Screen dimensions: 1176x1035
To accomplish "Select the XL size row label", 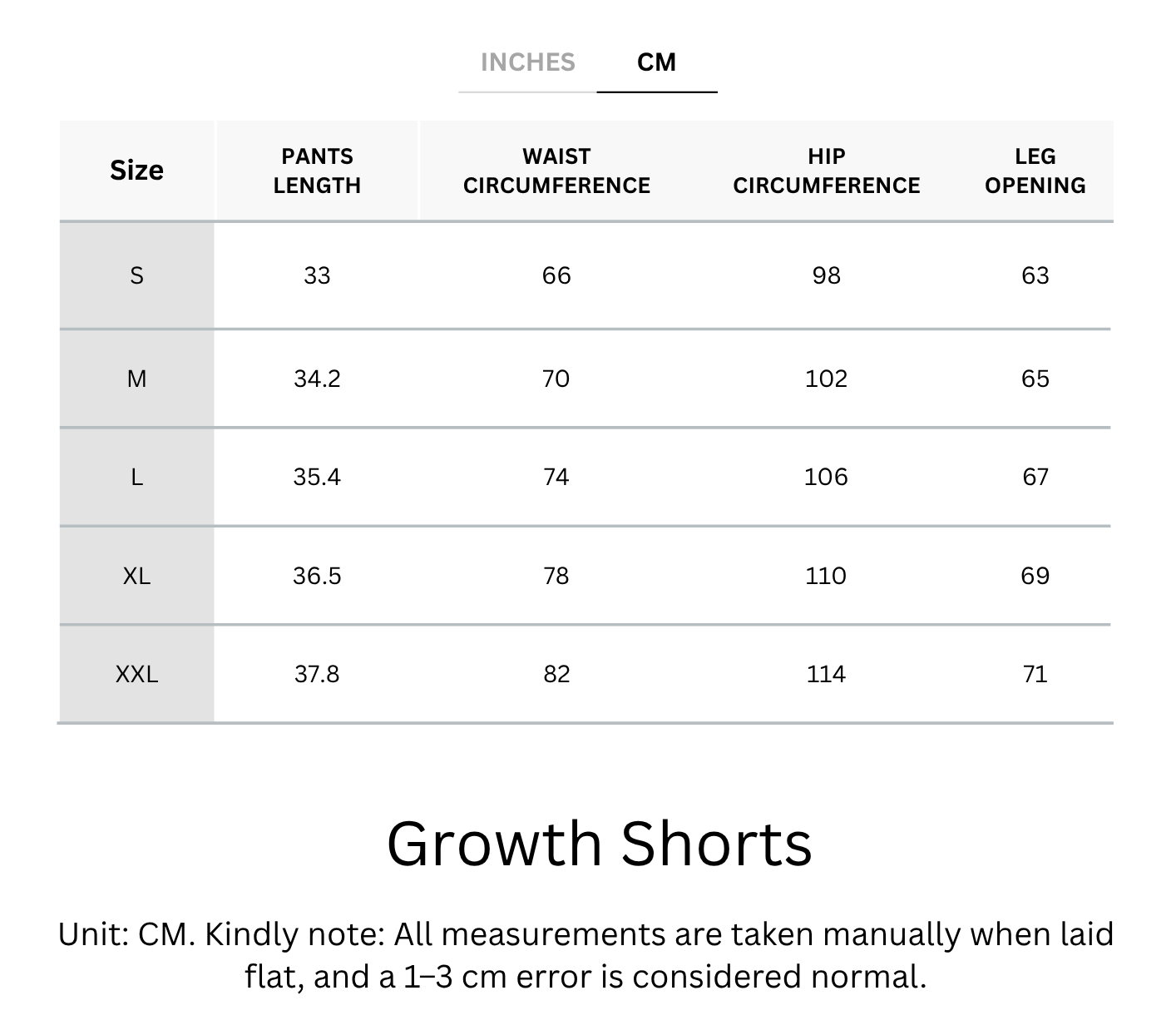I will point(136,576).
